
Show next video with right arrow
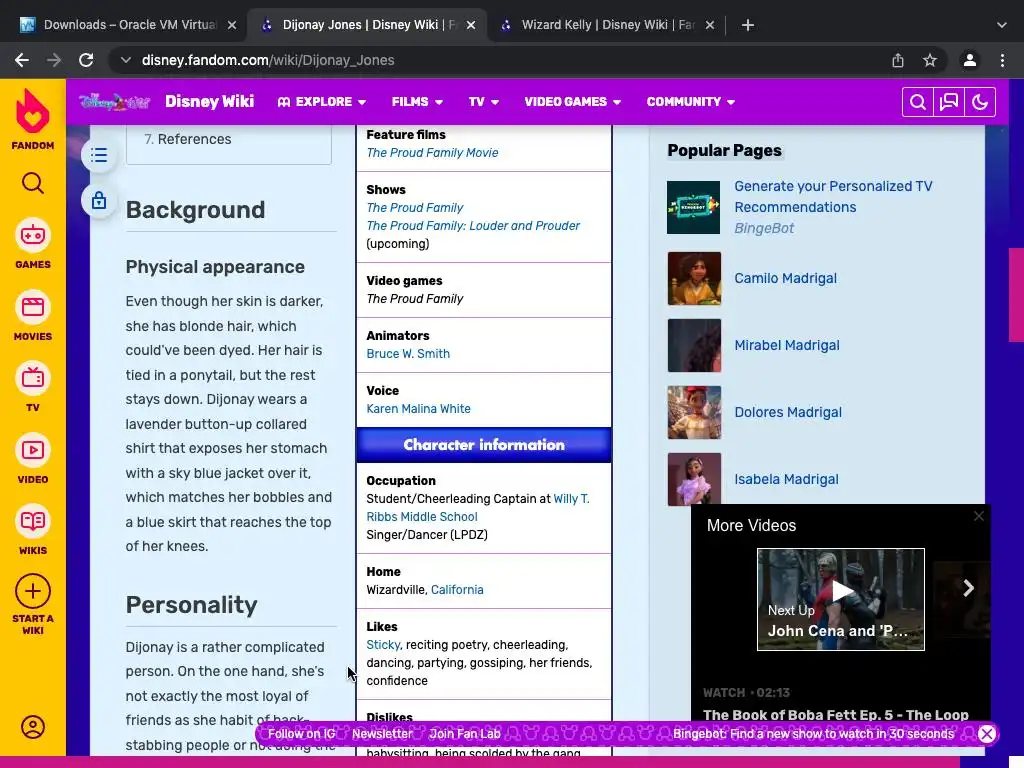968,588
